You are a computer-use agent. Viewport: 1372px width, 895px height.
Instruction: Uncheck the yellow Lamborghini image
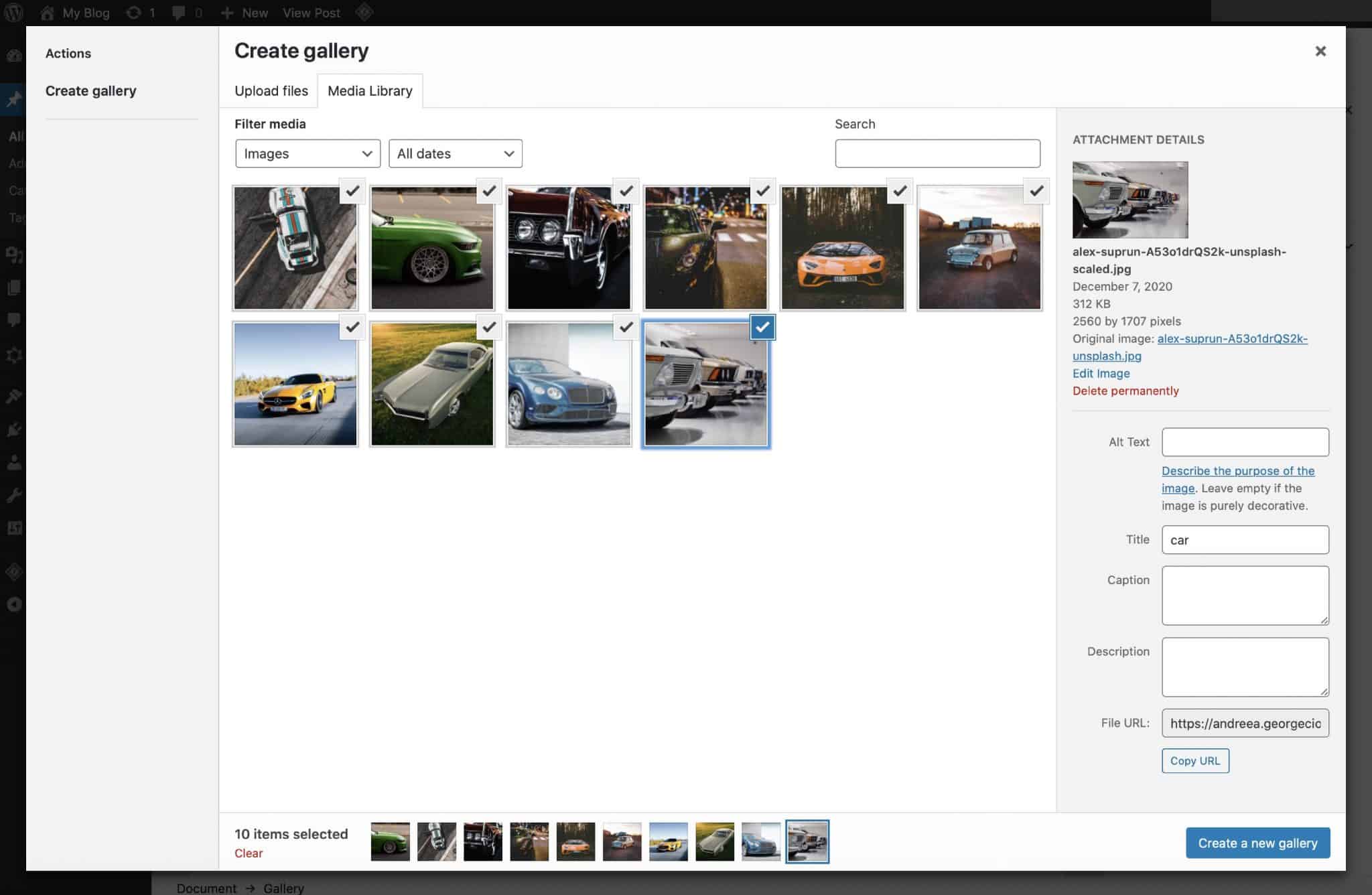[x=899, y=192]
